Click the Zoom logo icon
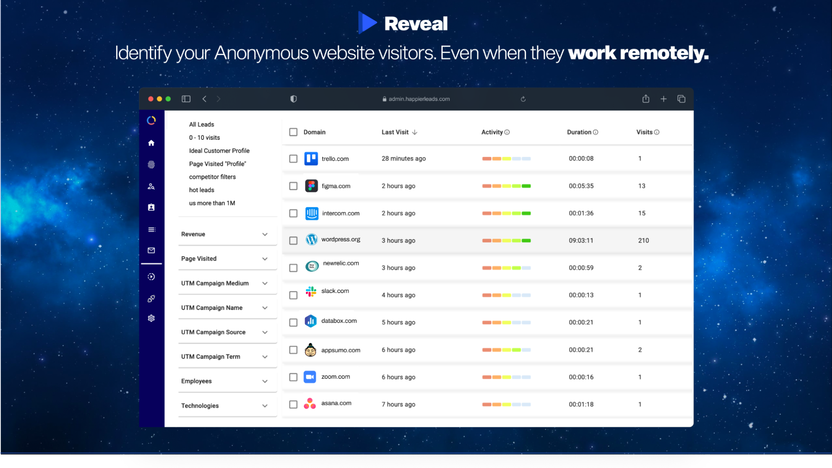The height and width of the screenshot is (468, 832). coord(310,377)
